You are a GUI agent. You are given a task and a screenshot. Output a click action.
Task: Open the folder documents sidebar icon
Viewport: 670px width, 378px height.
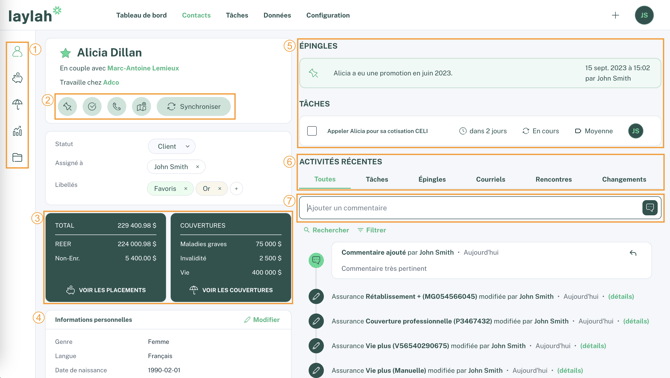17,157
